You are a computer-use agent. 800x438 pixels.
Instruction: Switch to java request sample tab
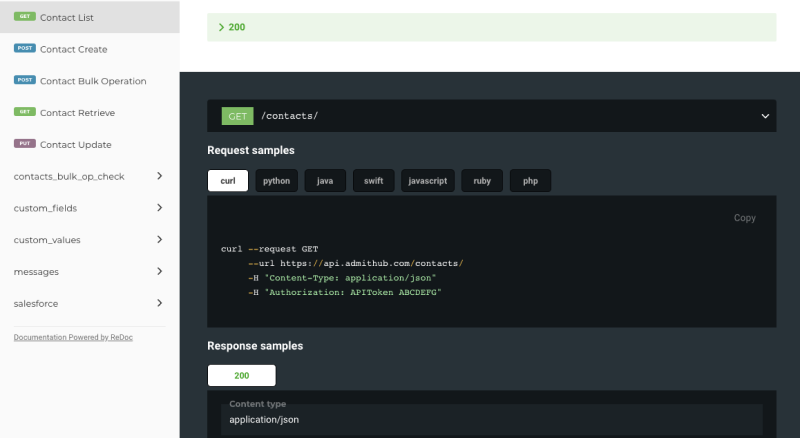[325, 181]
